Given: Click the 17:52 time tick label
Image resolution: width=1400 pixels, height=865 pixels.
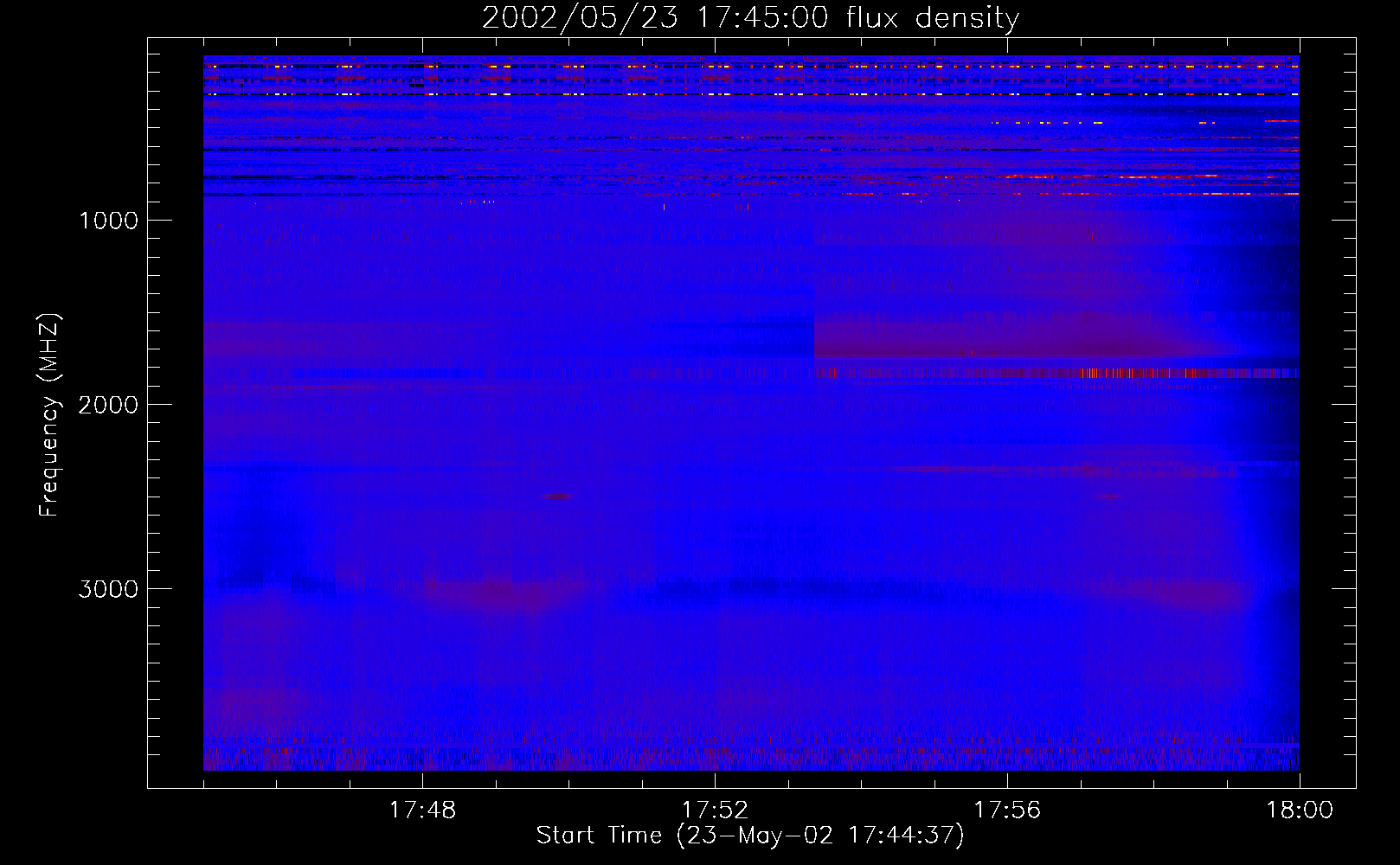Looking at the screenshot, I should pos(715,811).
